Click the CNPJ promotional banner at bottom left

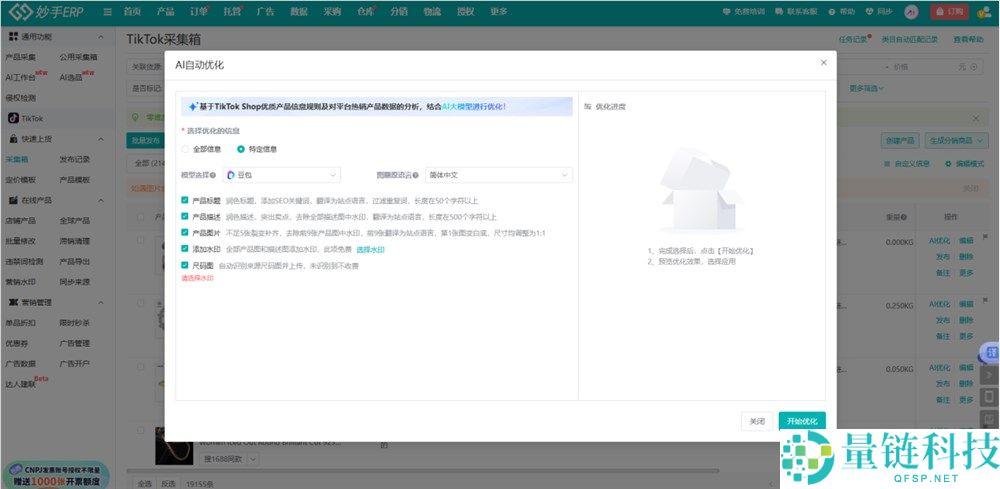56,475
